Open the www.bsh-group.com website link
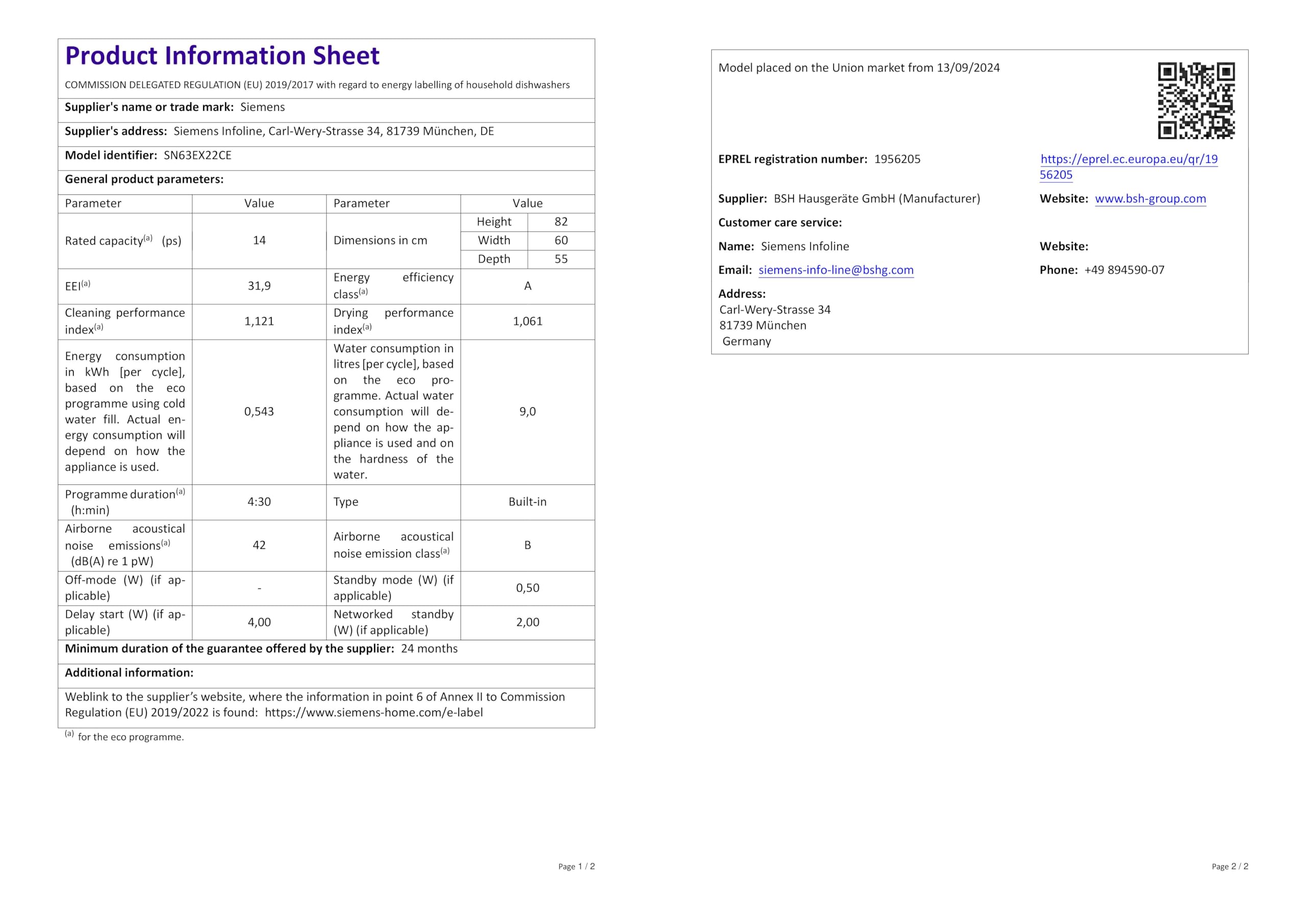 pos(1150,199)
